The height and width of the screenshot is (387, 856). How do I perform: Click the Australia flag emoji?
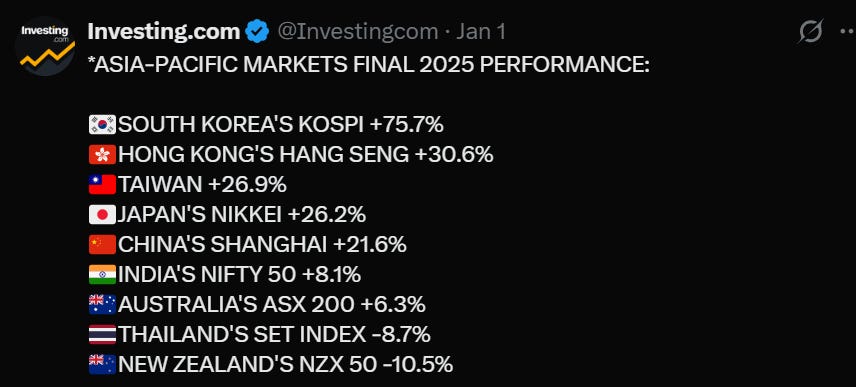(102, 305)
